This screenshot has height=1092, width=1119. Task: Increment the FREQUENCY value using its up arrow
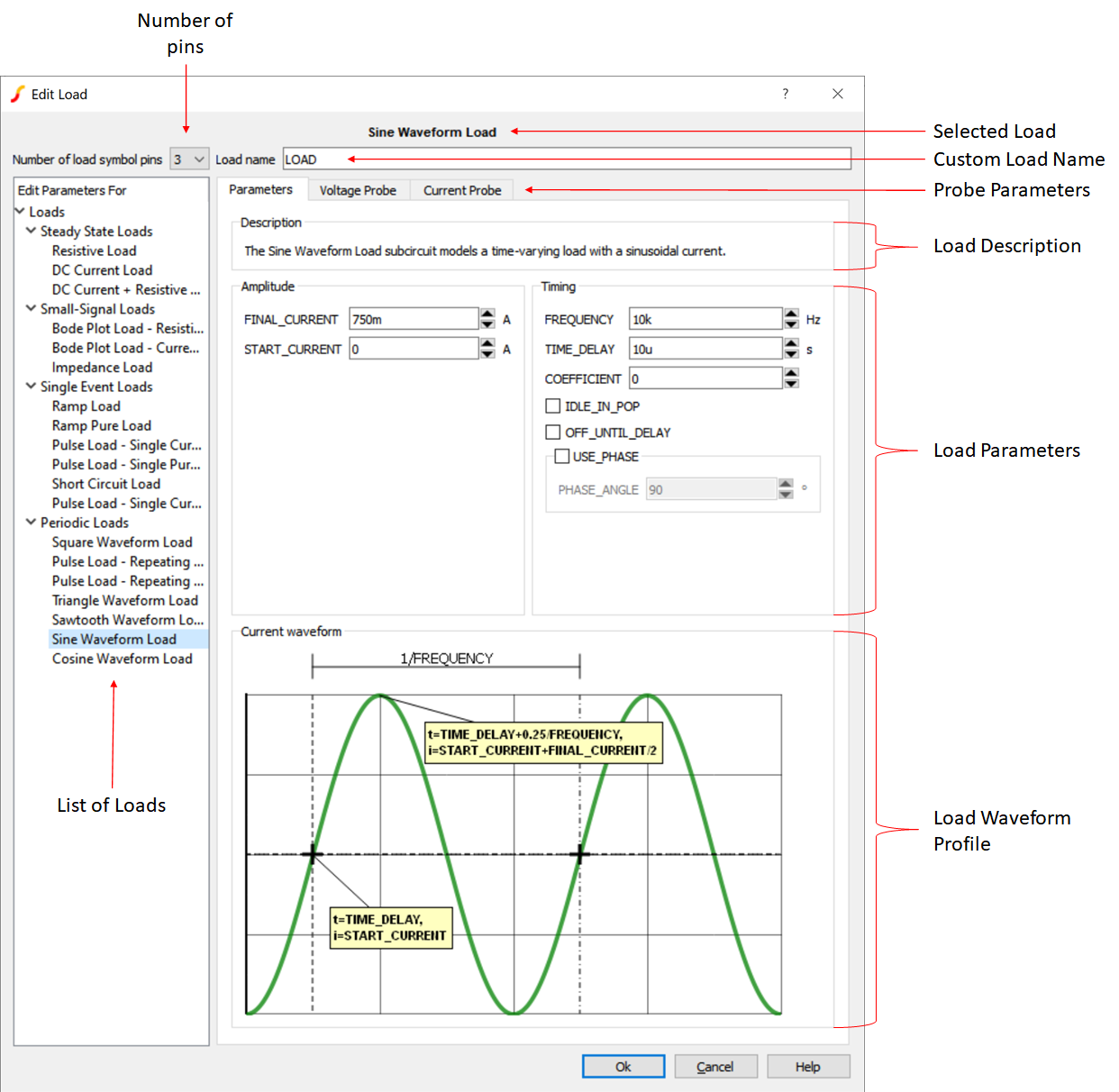[791, 314]
